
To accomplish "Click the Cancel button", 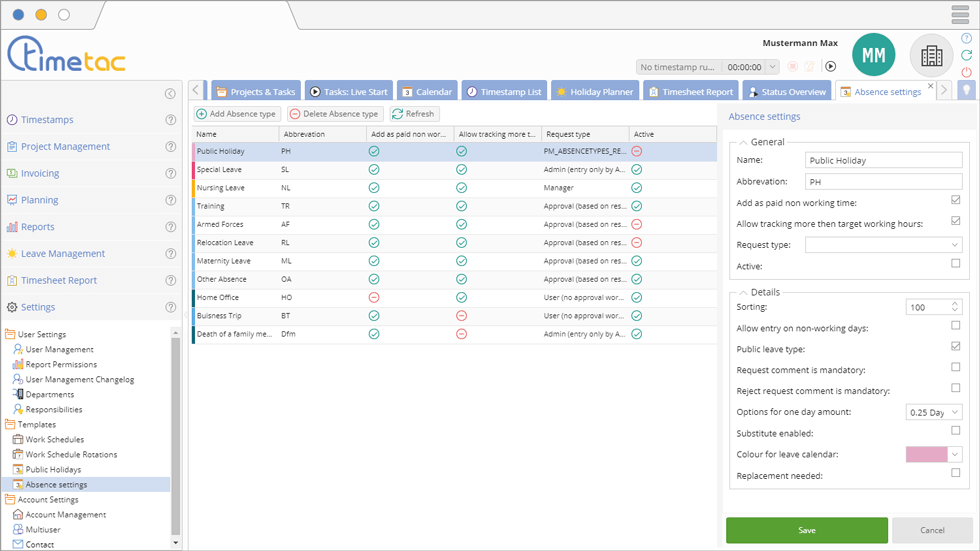I will pyautogui.click(x=931, y=530).
